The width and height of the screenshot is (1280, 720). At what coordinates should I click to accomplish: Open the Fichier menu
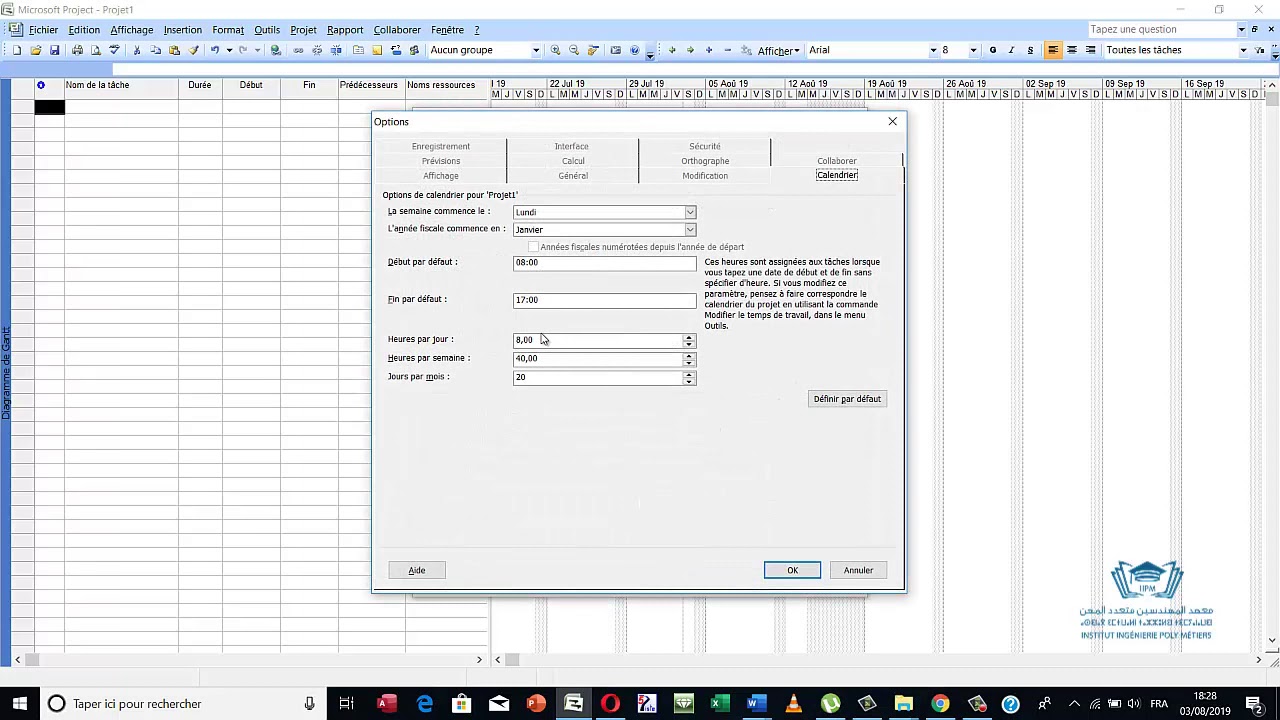pyautogui.click(x=43, y=30)
